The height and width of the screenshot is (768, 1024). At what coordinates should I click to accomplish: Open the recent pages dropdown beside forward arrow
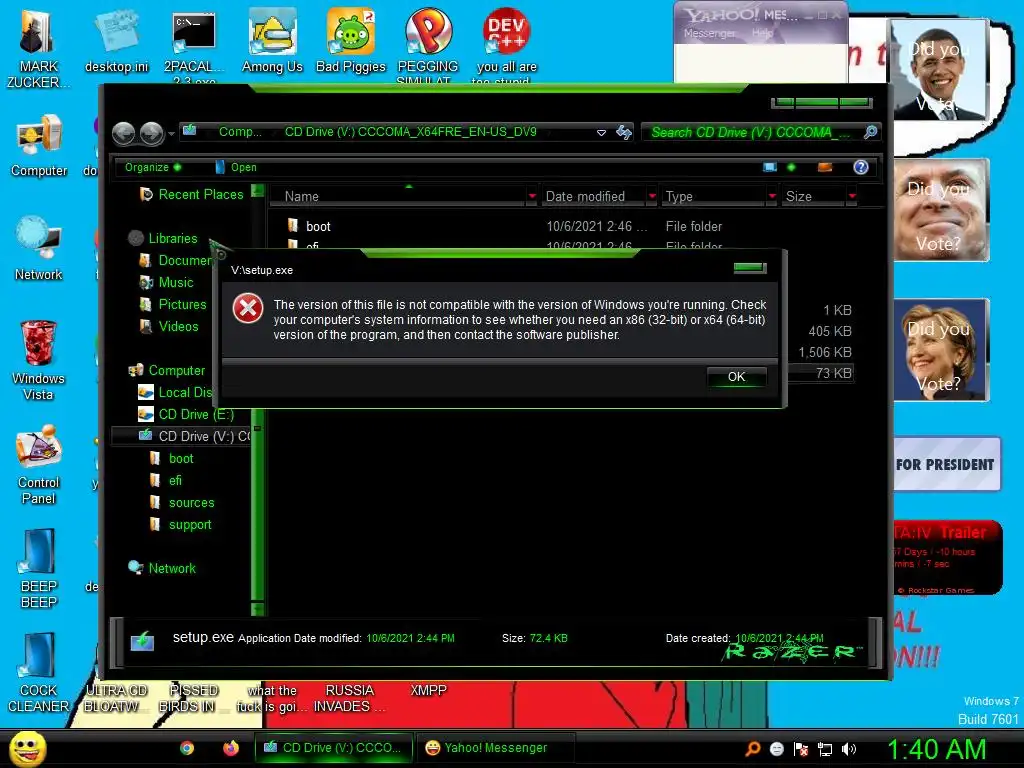point(171,134)
